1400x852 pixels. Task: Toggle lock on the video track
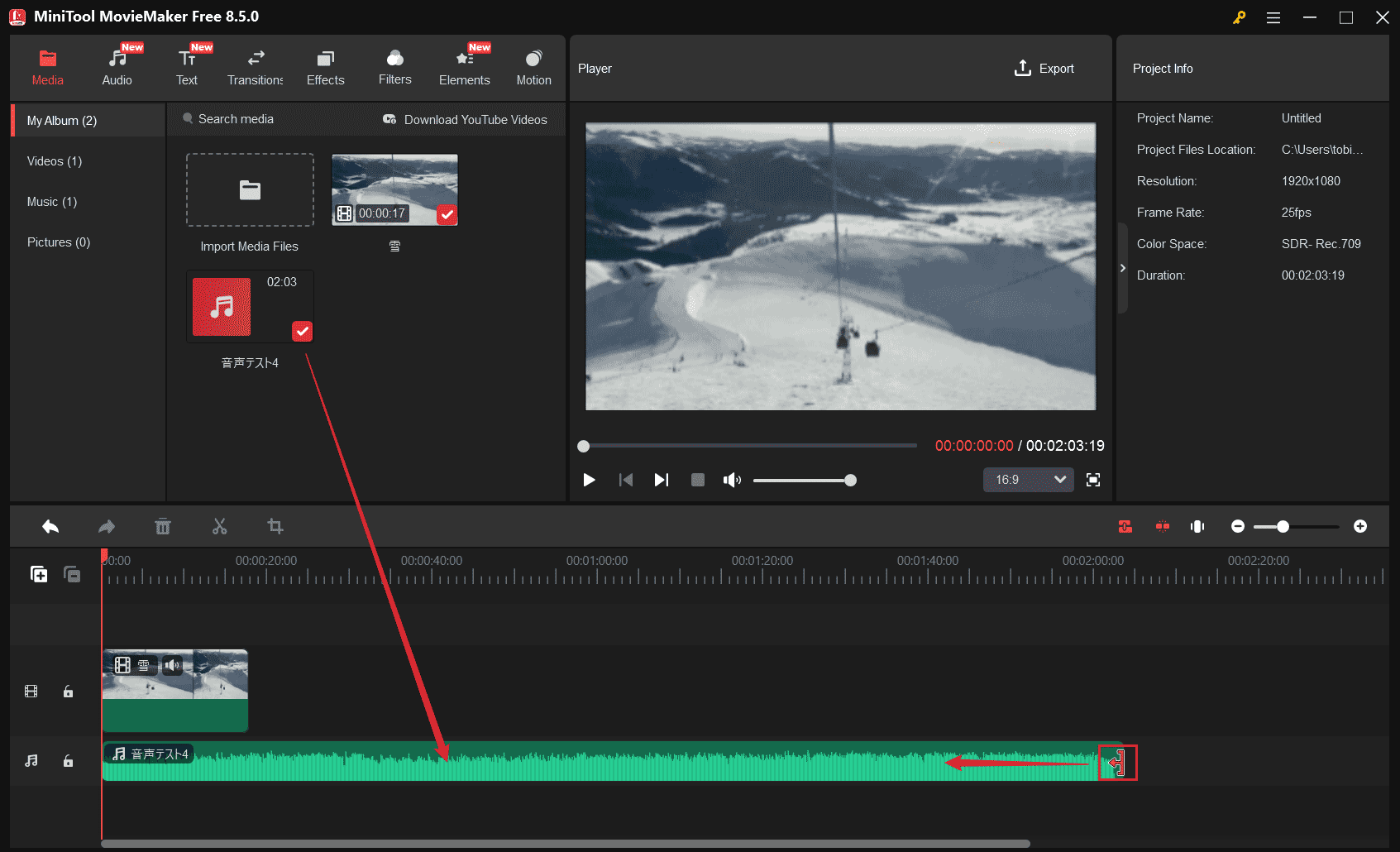68,692
